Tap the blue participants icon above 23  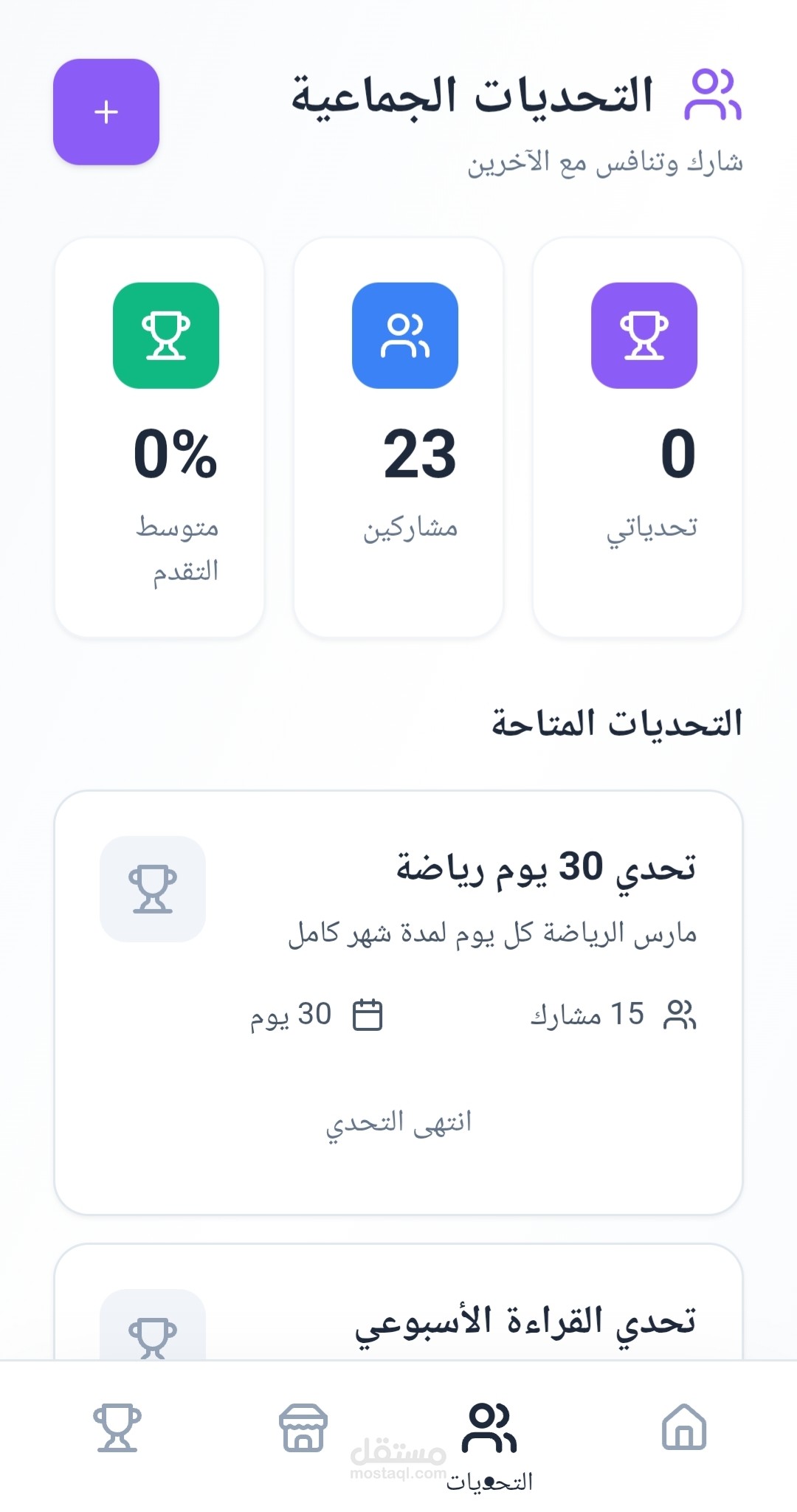[405, 336]
